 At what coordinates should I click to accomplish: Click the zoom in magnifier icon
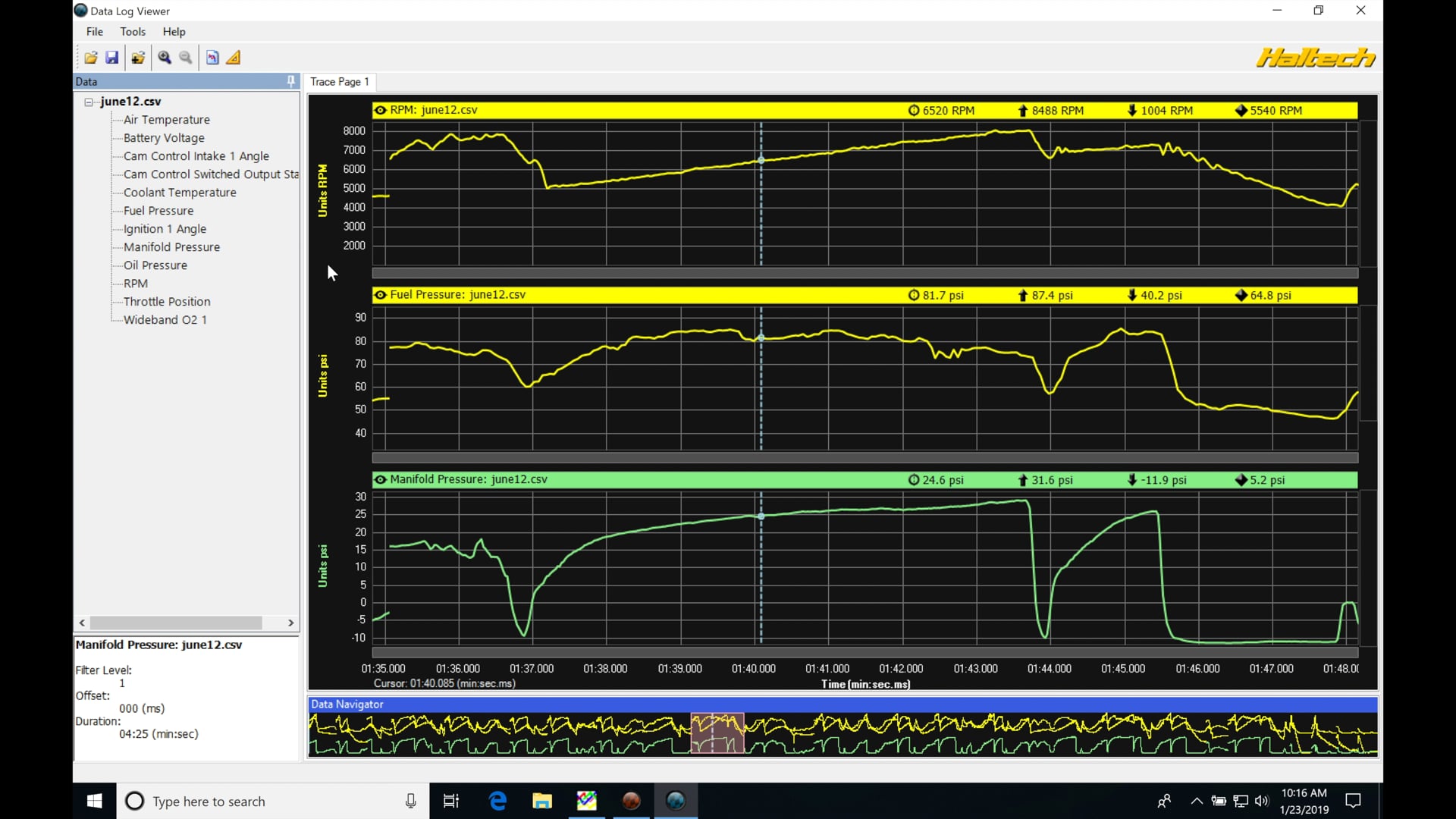165,58
